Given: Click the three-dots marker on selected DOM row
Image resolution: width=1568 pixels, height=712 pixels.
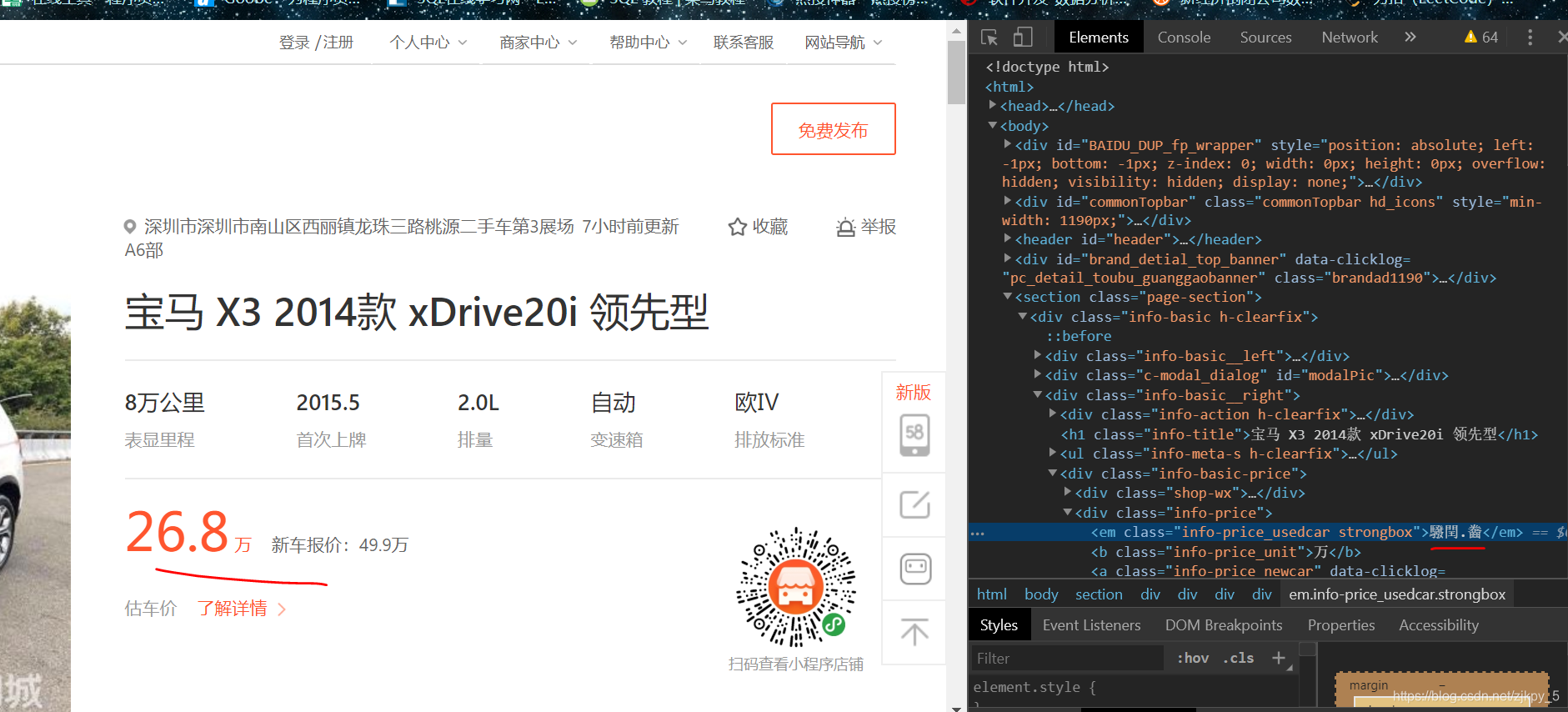Looking at the screenshot, I should coord(977,533).
